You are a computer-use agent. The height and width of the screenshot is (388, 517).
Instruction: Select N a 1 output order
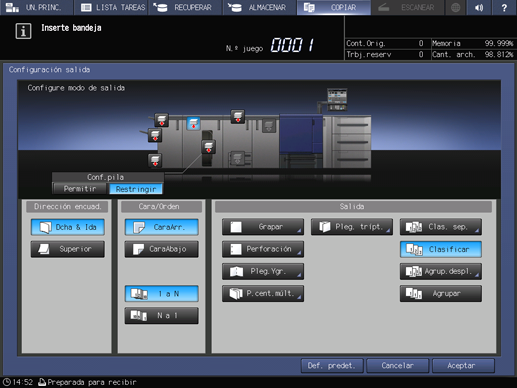(x=162, y=315)
